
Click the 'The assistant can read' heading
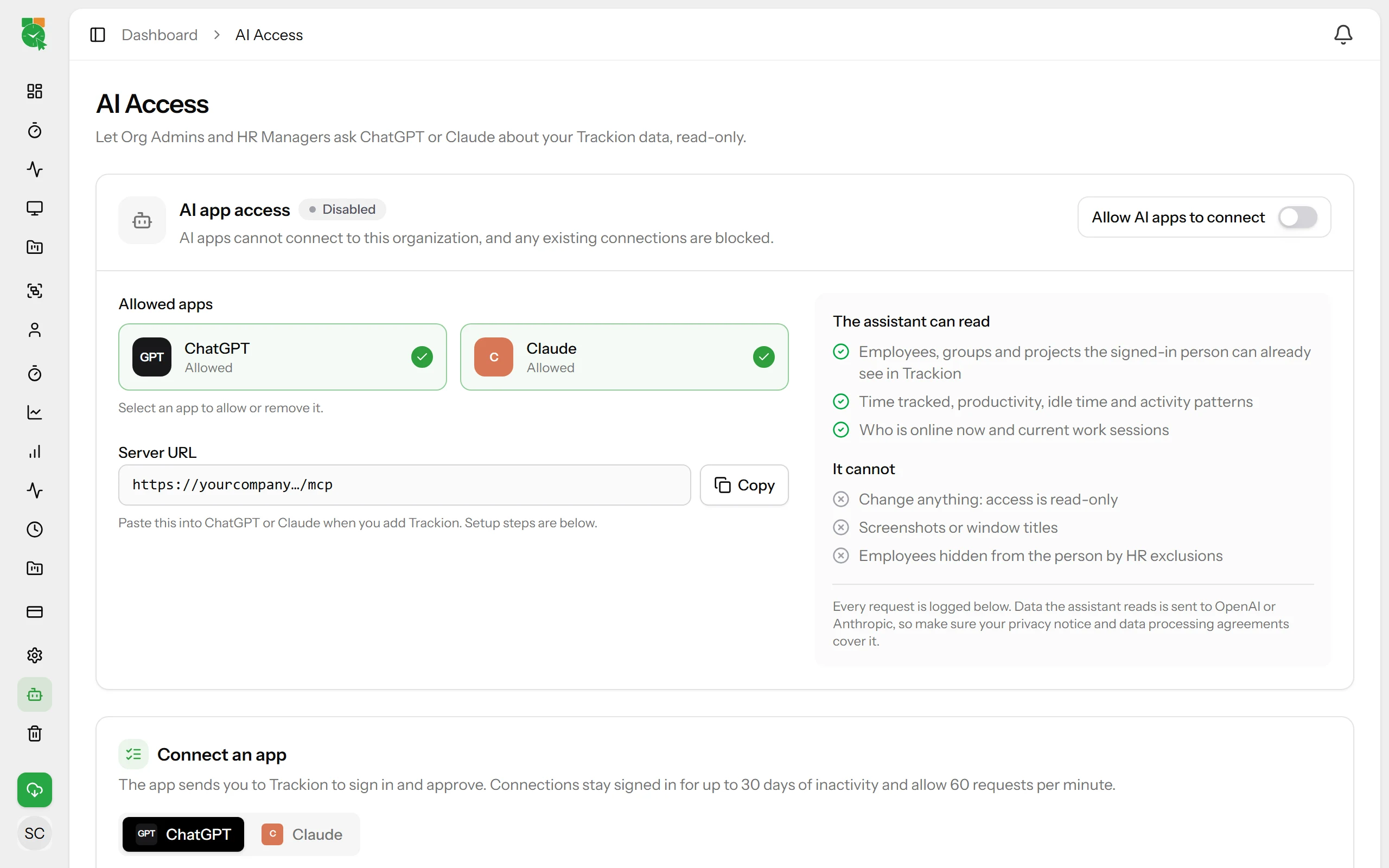tap(911, 322)
